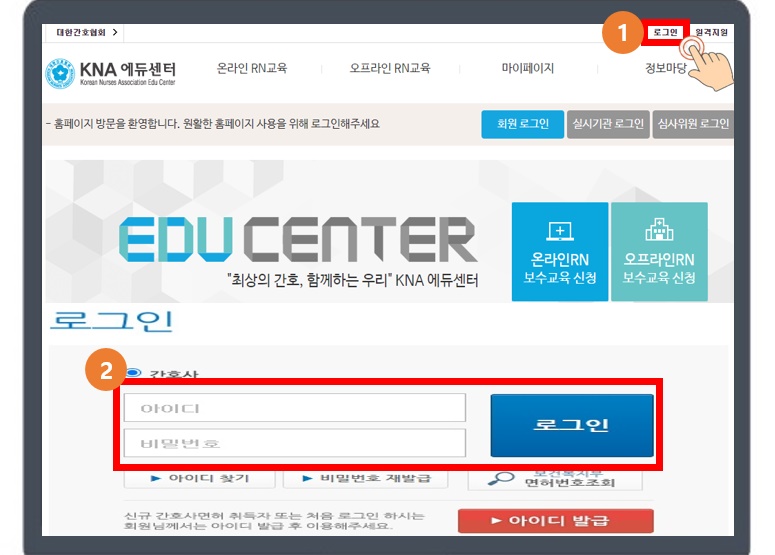The width and height of the screenshot is (775, 555).
Task: Click the chevron next to 대한간호협회
Action: point(115,33)
